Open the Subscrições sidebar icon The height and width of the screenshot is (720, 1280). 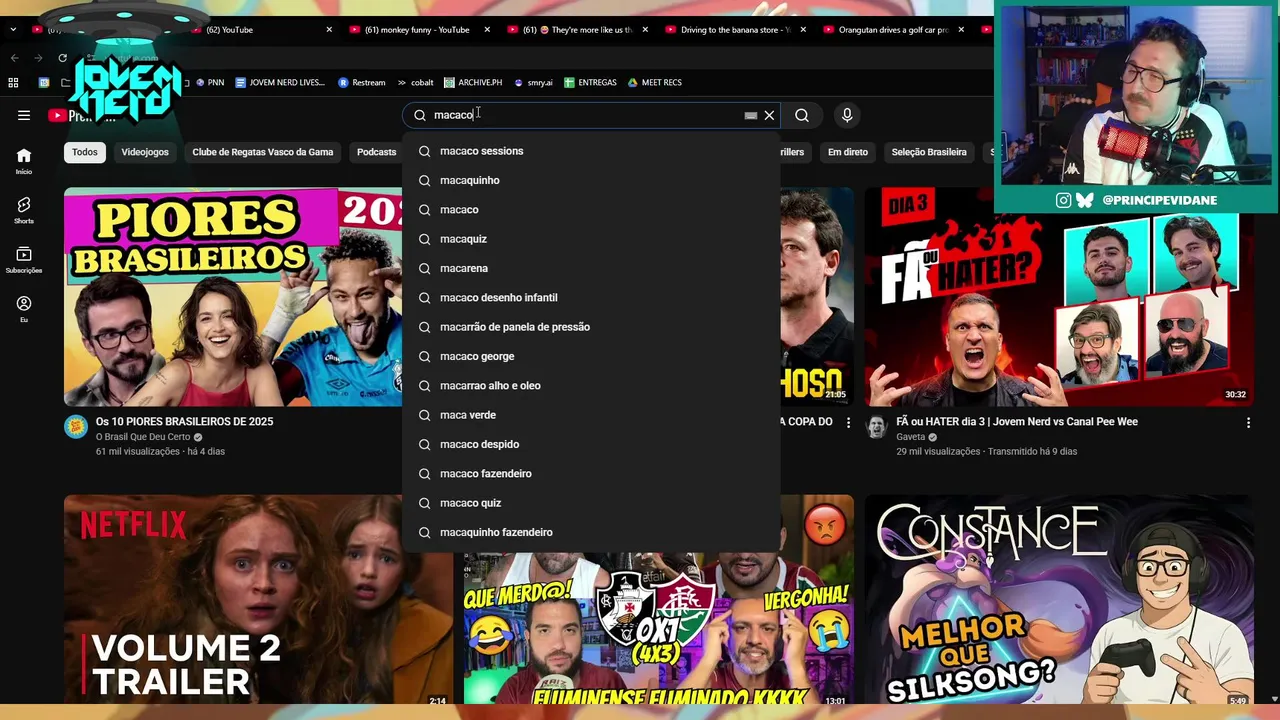tap(24, 260)
